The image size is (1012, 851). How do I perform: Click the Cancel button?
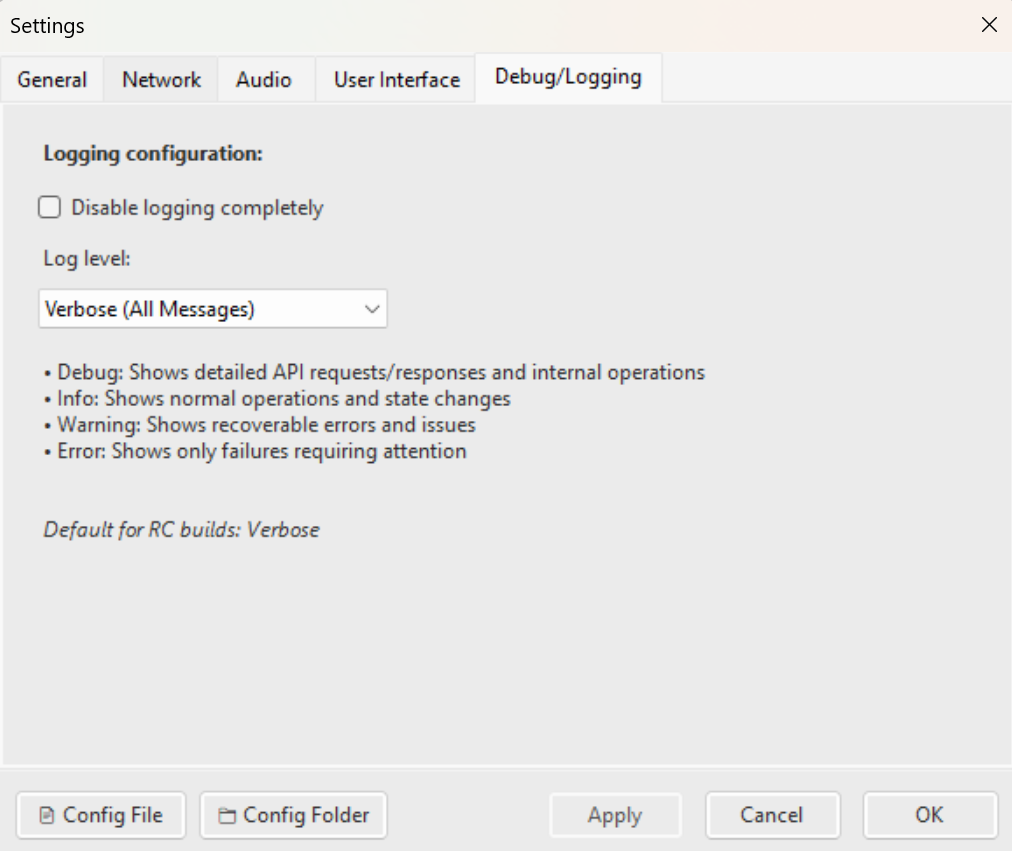coord(772,815)
